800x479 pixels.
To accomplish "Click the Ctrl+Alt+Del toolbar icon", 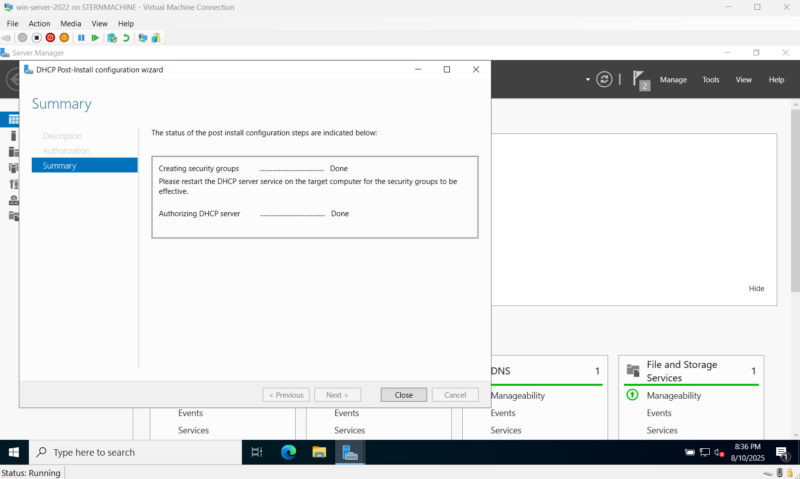I will click(x=6, y=38).
